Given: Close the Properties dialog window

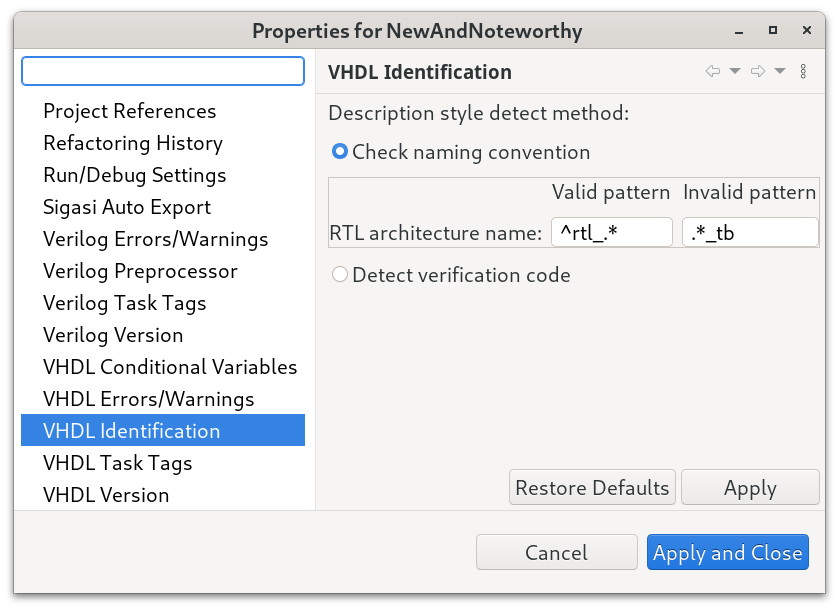Looking at the screenshot, I should pos(807,30).
